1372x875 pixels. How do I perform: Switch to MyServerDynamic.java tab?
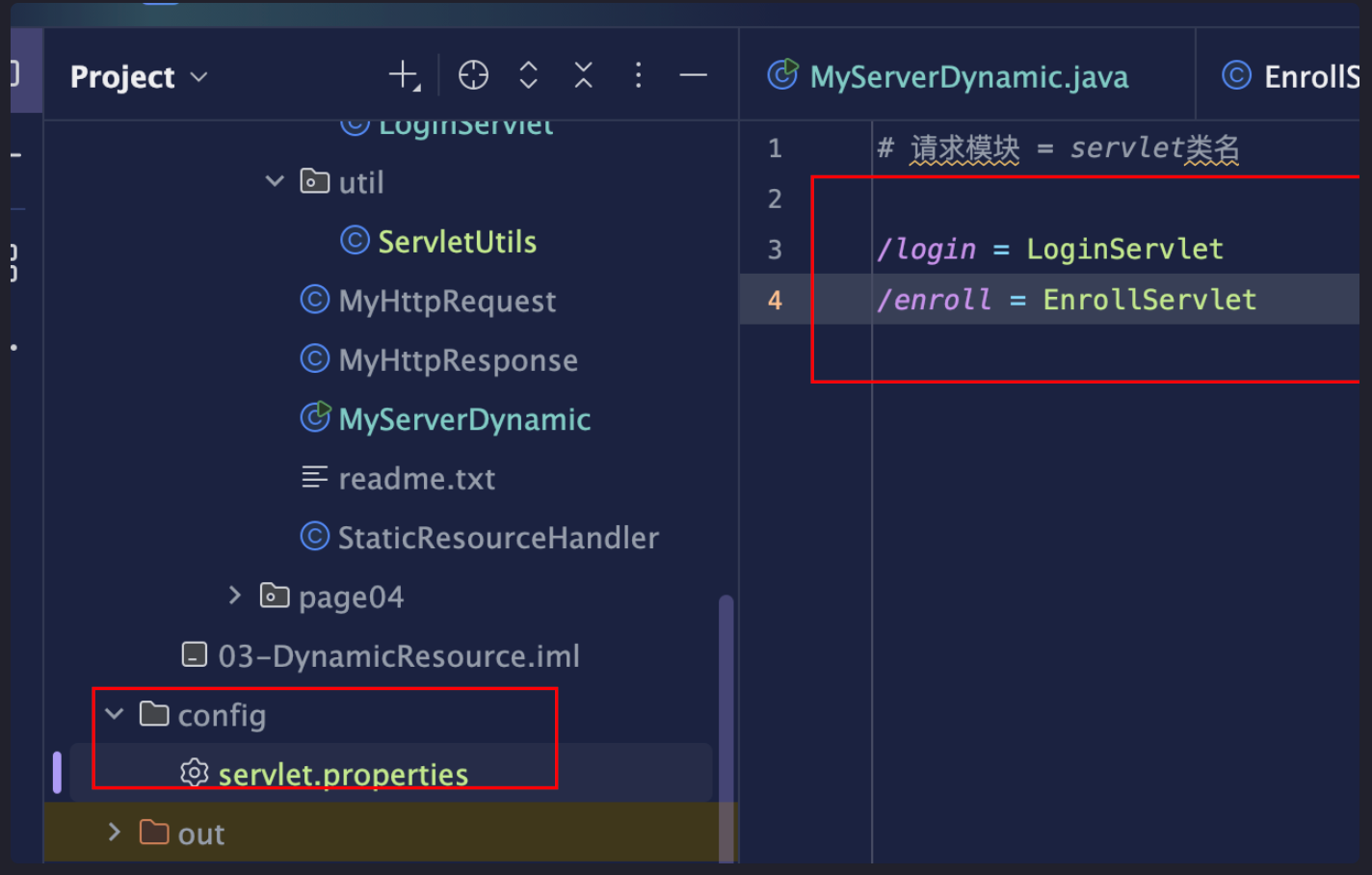tap(969, 76)
